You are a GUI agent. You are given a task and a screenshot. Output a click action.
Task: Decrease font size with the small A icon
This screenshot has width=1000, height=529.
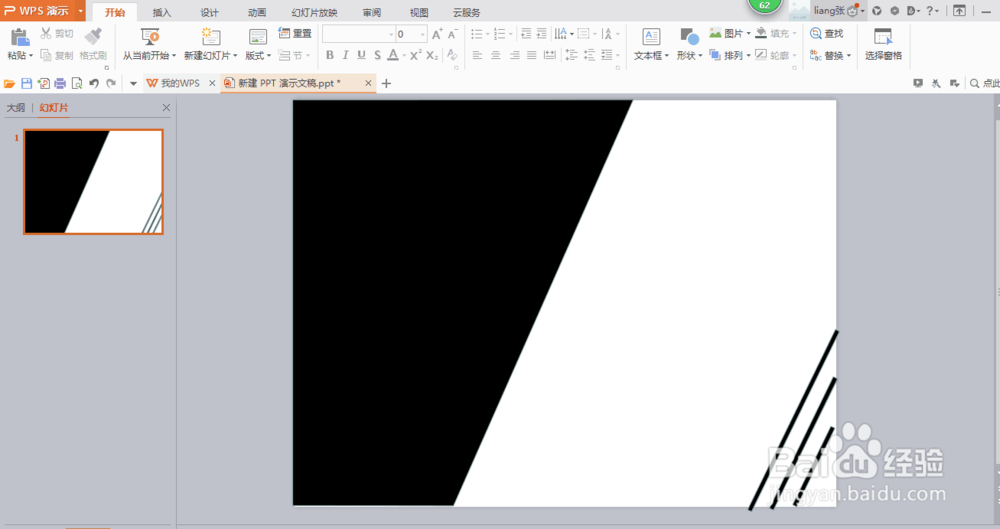pyautogui.click(x=452, y=34)
